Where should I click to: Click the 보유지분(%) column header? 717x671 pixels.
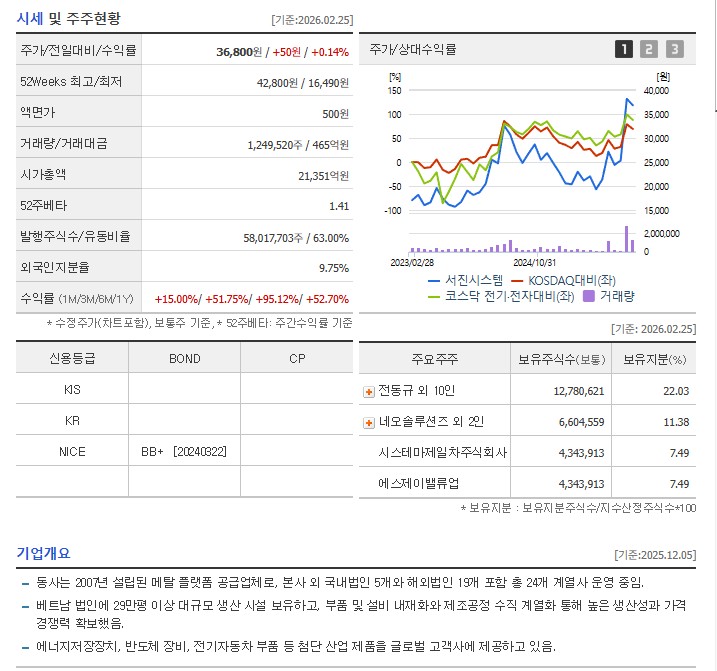(654, 360)
